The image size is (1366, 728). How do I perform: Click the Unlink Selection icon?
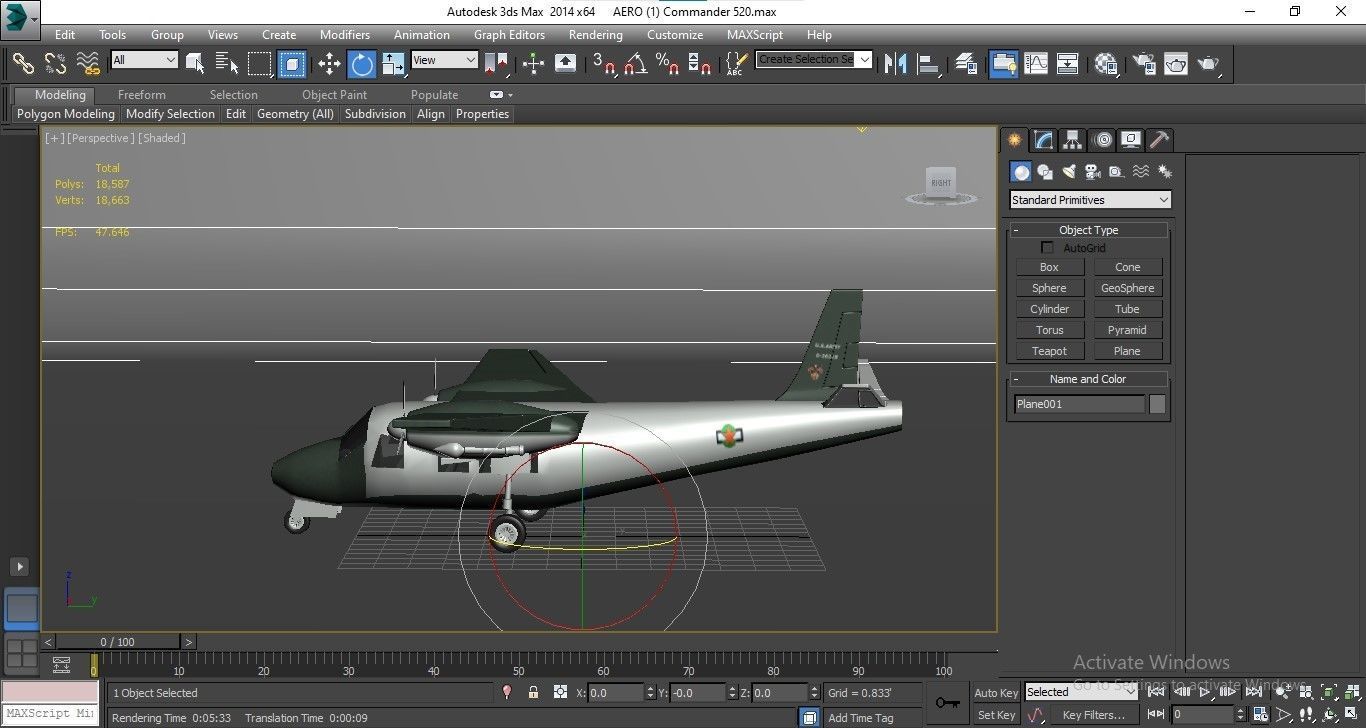pyautogui.click(x=55, y=63)
